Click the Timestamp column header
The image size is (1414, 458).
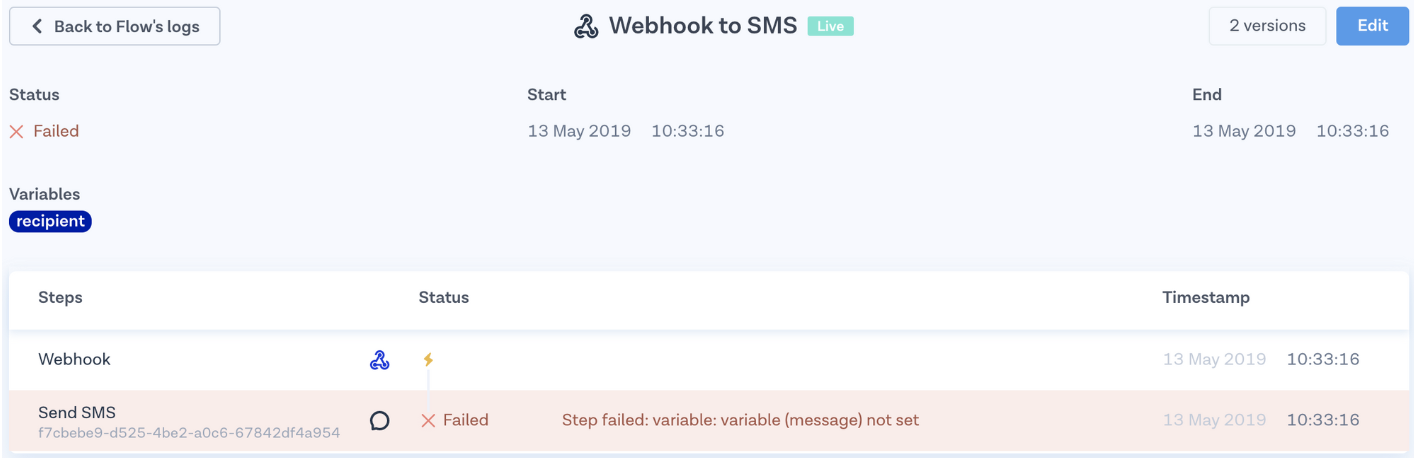[x=1205, y=297]
